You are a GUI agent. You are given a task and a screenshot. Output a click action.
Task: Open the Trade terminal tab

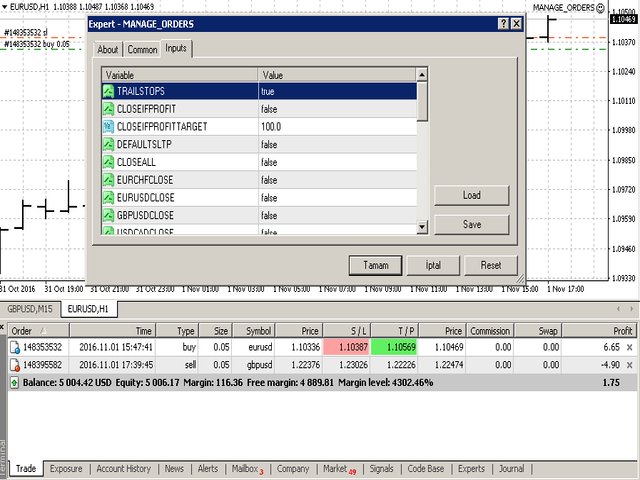(26, 469)
